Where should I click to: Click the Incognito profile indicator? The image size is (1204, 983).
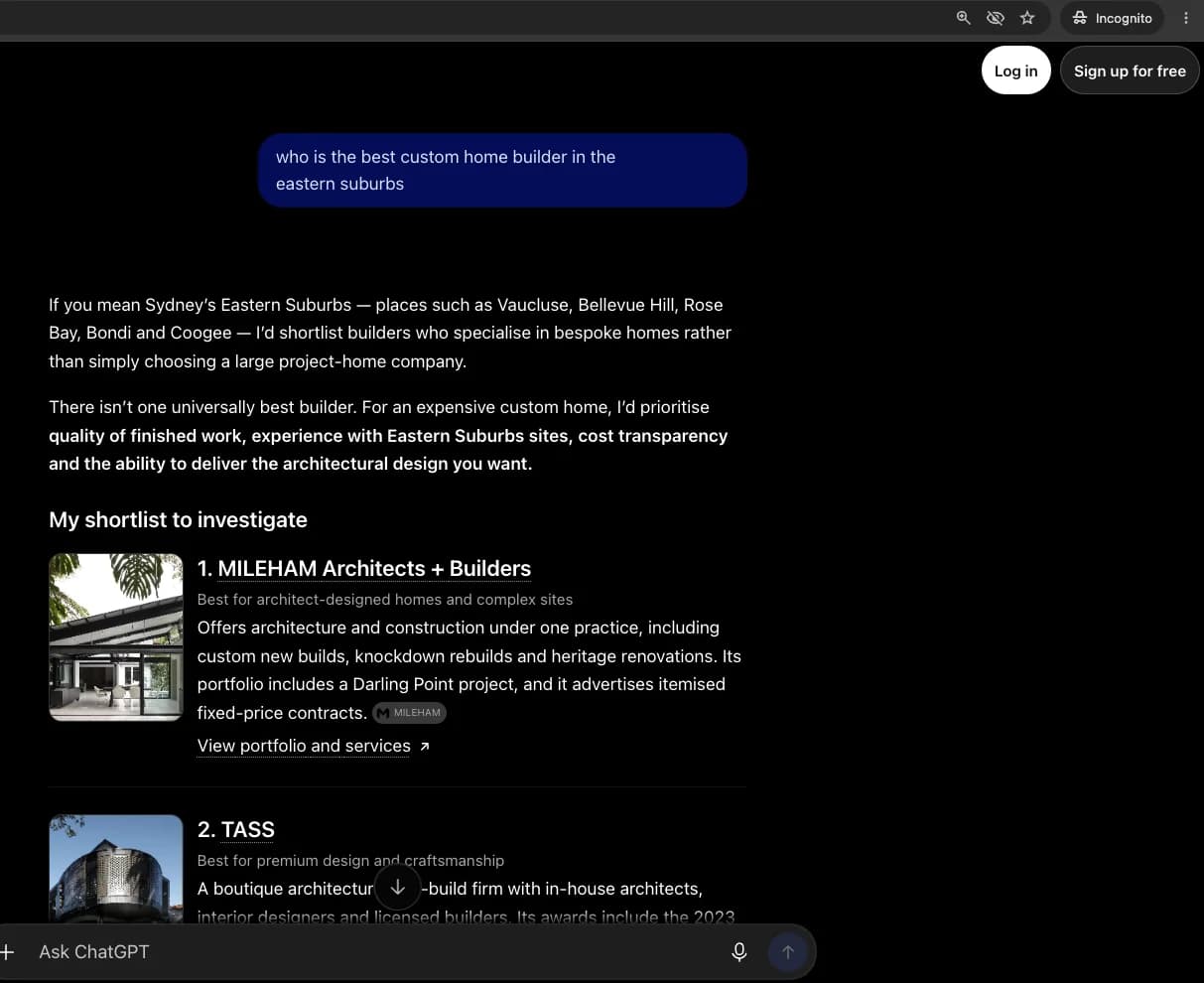1112,18
